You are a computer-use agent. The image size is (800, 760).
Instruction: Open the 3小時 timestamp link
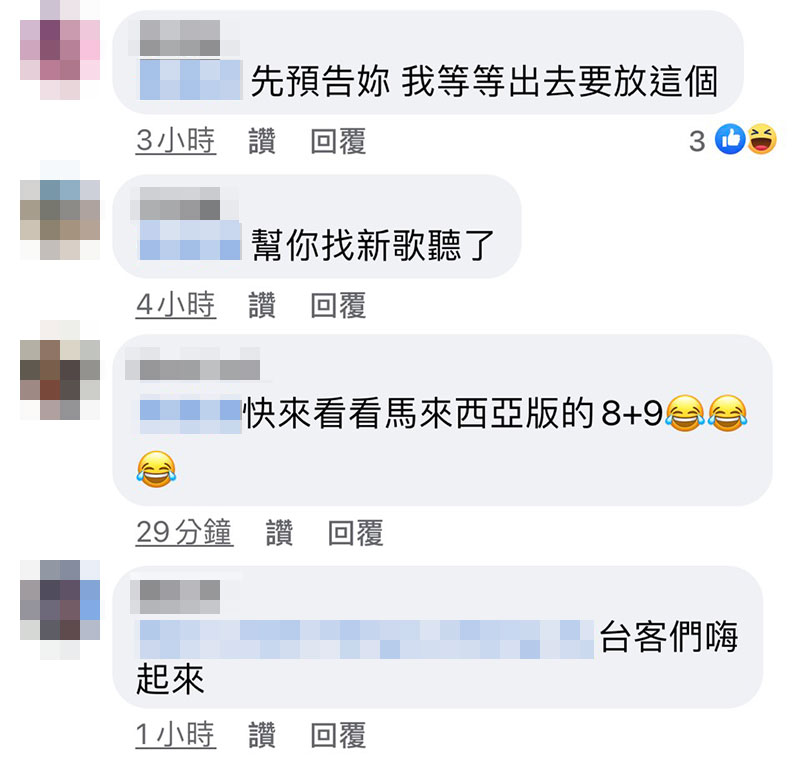(176, 141)
